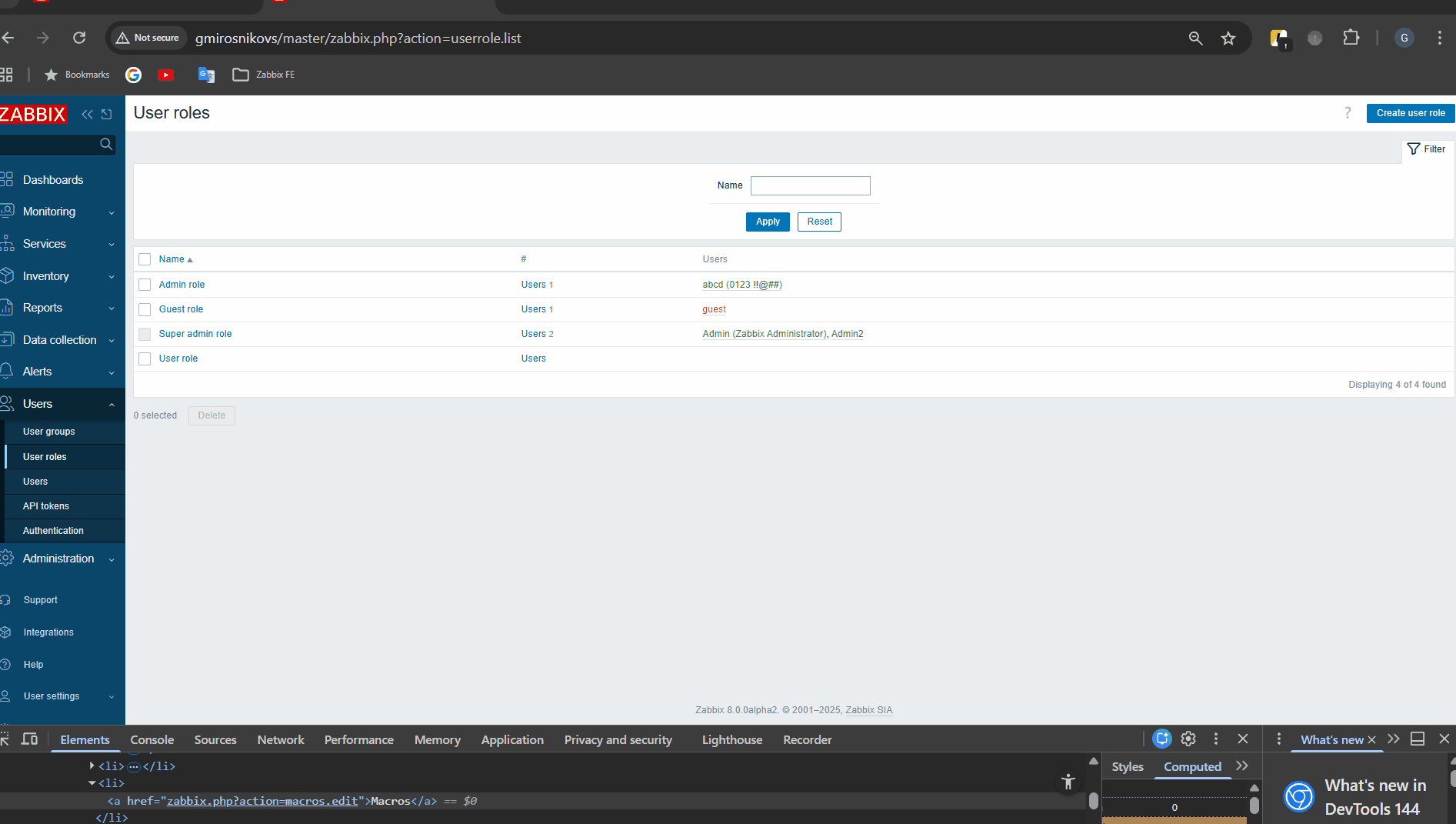This screenshot has height=824, width=1456.
Task: Click the sidebar search magnifier icon
Action: coord(106,145)
